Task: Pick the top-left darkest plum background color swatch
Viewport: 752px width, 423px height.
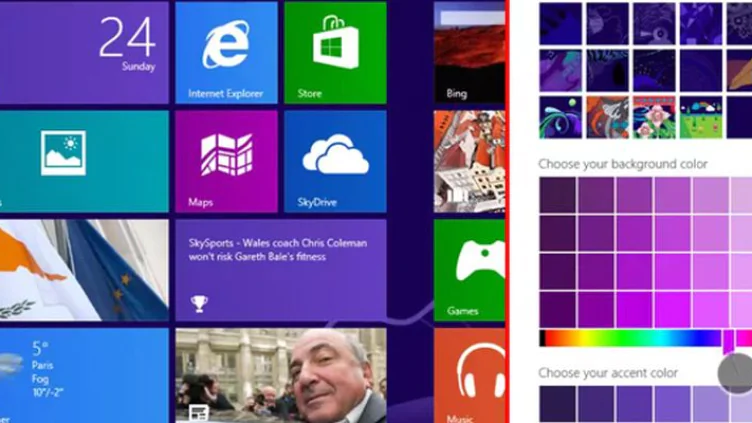Action: [558, 195]
